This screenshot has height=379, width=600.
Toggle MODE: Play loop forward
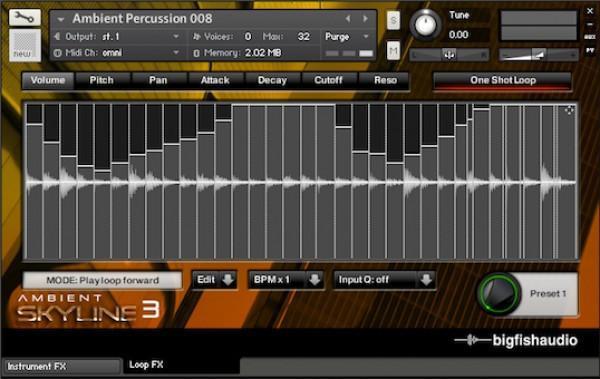pyautogui.click(x=102, y=280)
